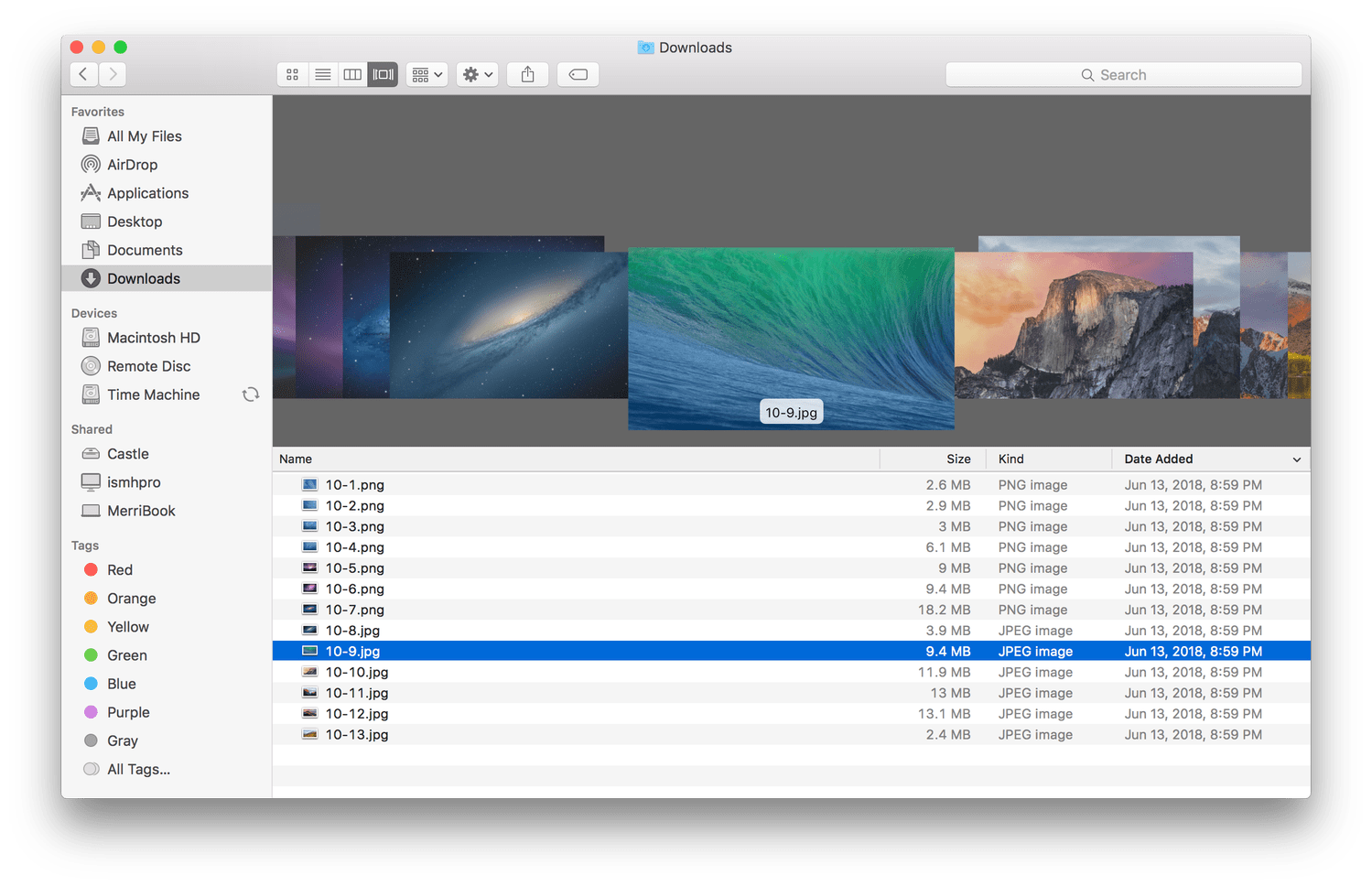Select the Red tag color
1372x886 pixels.
119,570
